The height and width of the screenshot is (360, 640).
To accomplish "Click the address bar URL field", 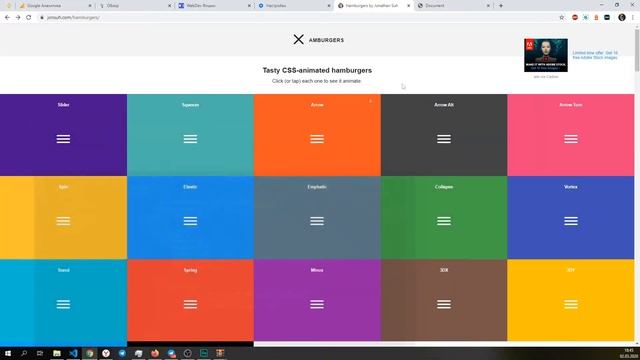I will (298, 18).
